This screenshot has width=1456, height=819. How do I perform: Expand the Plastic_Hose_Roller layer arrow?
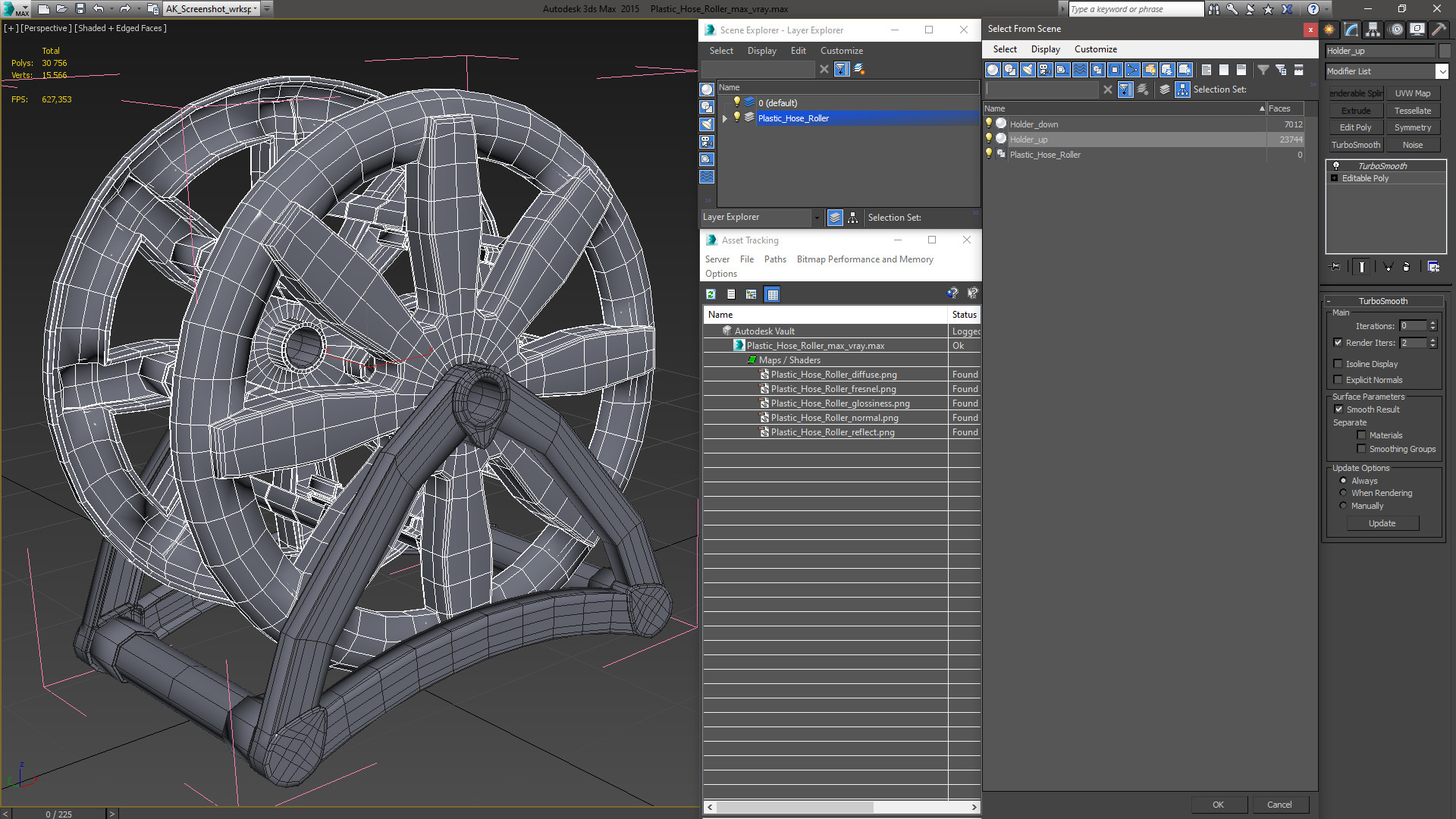[725, 118]
